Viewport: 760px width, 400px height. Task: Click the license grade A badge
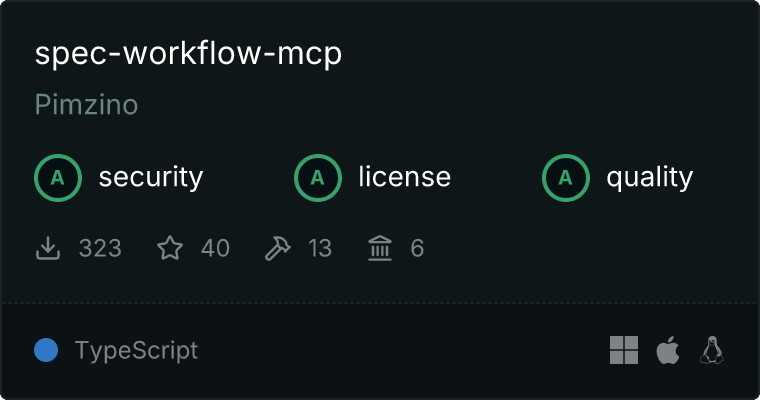click(317, 178)
